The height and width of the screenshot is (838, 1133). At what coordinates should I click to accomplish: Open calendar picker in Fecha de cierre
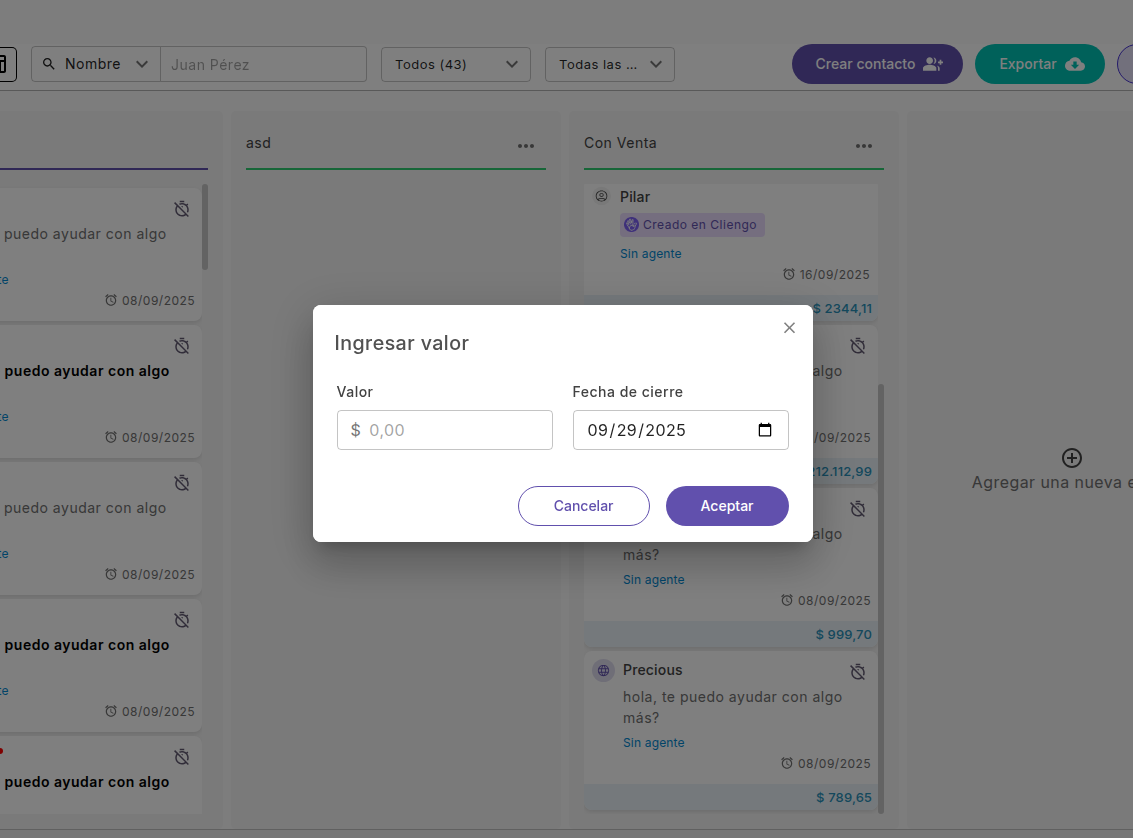(x=765, y=430)
